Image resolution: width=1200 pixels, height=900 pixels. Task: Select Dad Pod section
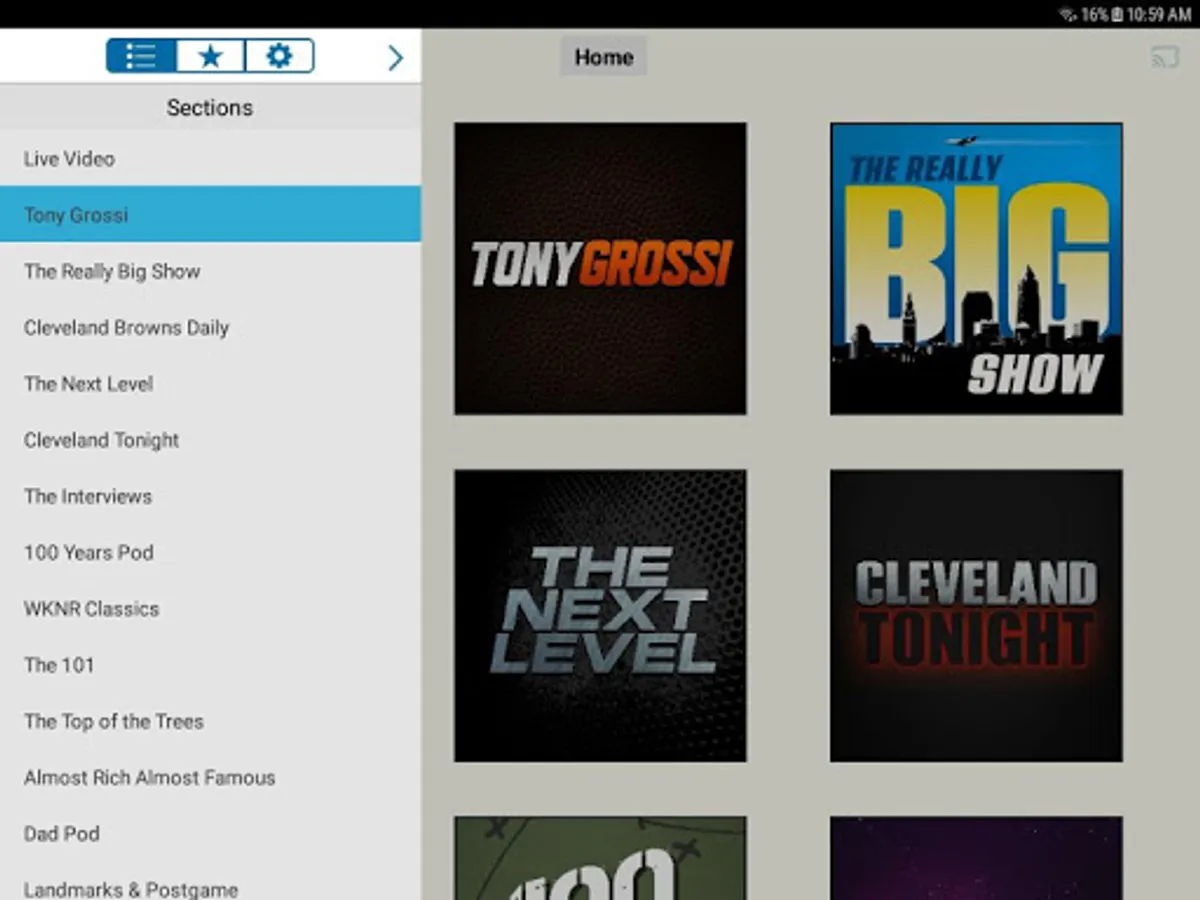[210, 833]
